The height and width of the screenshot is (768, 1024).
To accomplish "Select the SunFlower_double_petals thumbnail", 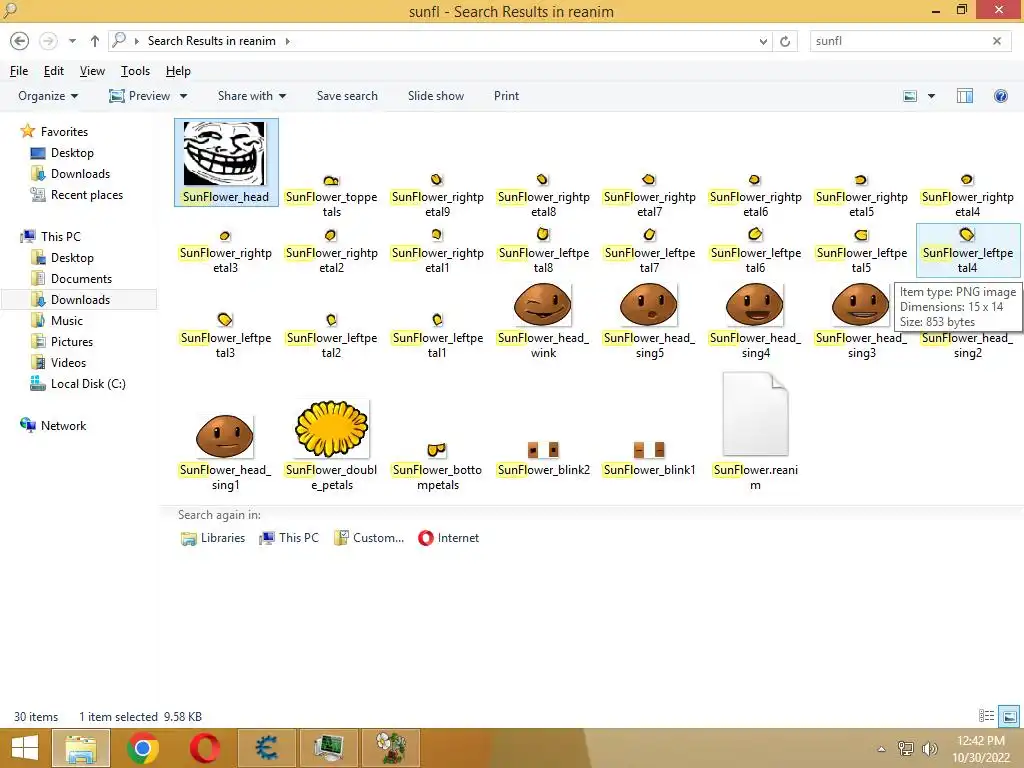I will (331, 429).
